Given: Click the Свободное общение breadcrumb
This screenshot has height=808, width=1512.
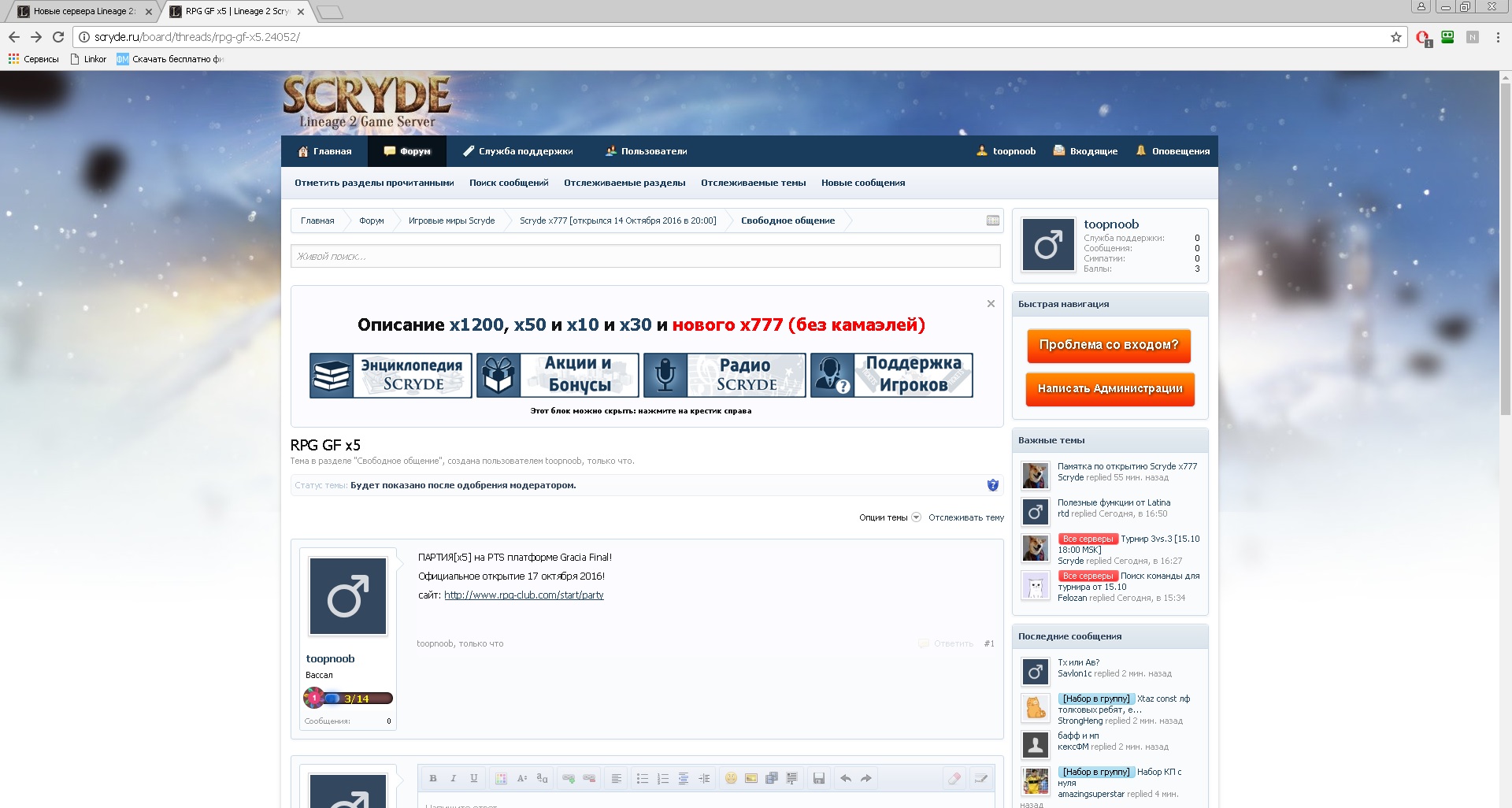Looking at the screenshot, I should (x=787, y=221).
